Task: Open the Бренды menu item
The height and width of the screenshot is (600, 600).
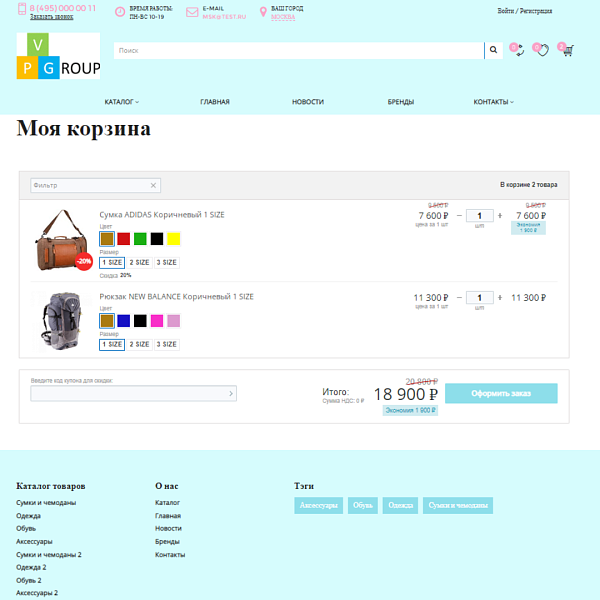Action: [x=401, y=102]
